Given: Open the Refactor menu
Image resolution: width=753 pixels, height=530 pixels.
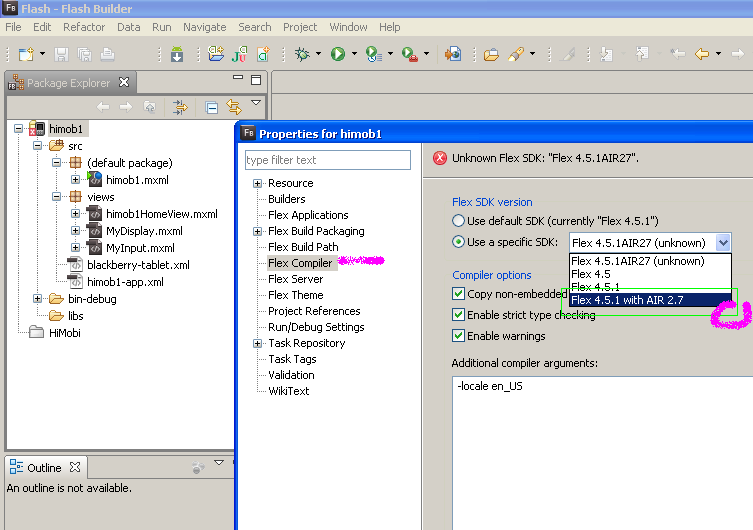Looking at the screenshot, I should tap(84, 27).
